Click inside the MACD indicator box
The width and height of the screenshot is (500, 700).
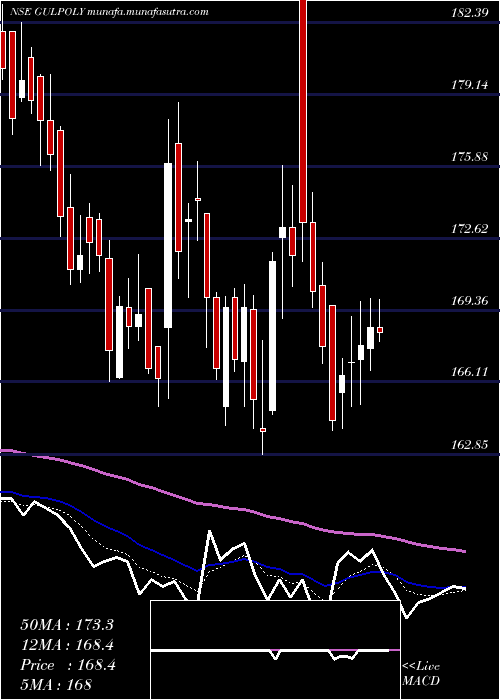[x=275, y=650]
